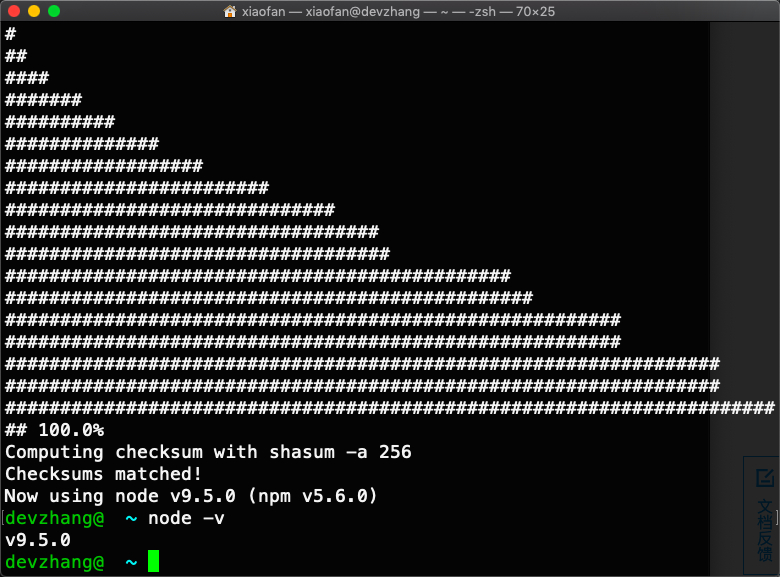Click 'Computing checksum with shasum -a 256' line
Viewport: 780px width, 577px height.
pos(208,452)
